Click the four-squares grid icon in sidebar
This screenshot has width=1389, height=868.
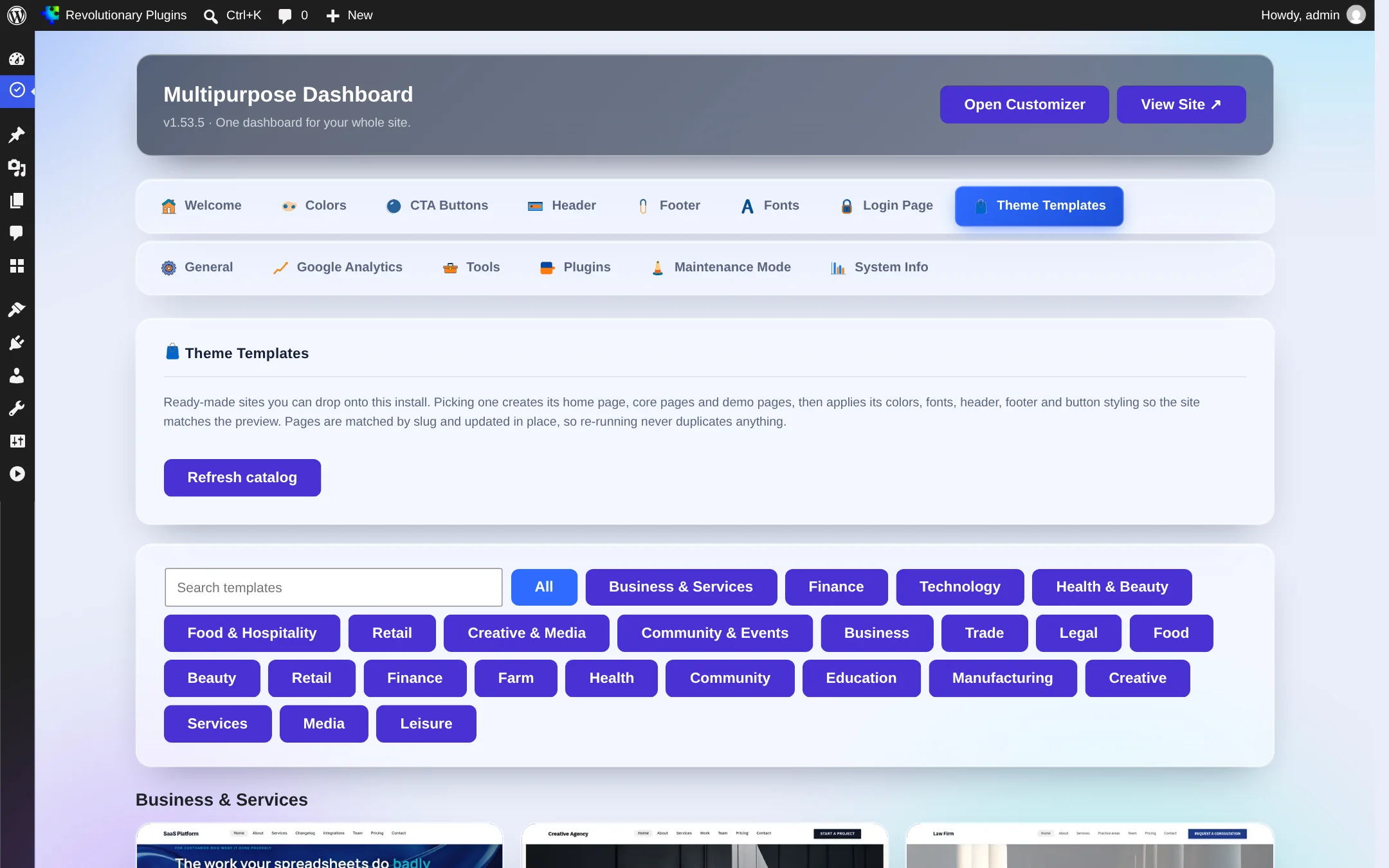pos(17,266)
